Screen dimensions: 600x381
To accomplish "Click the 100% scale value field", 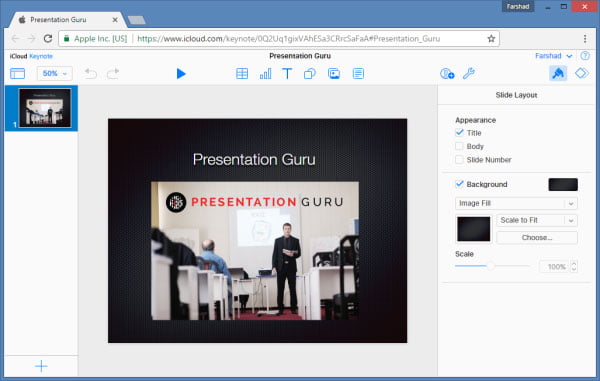I will coord(554,267).
